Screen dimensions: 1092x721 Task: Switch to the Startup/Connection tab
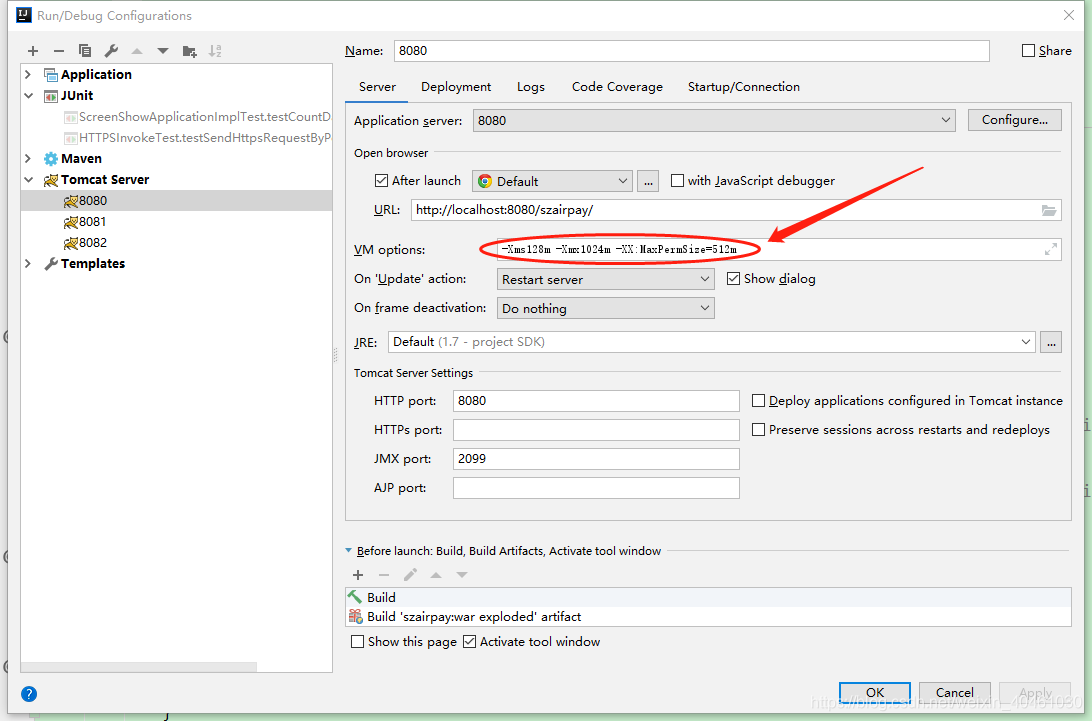coord(744,86)
